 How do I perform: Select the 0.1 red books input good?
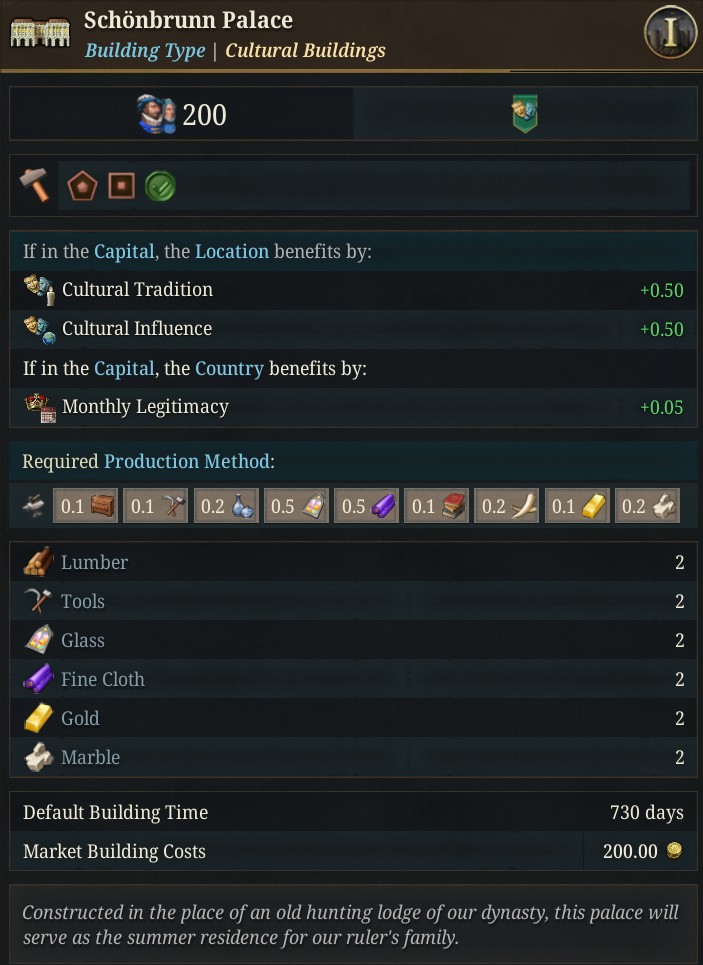coord(436,506)
